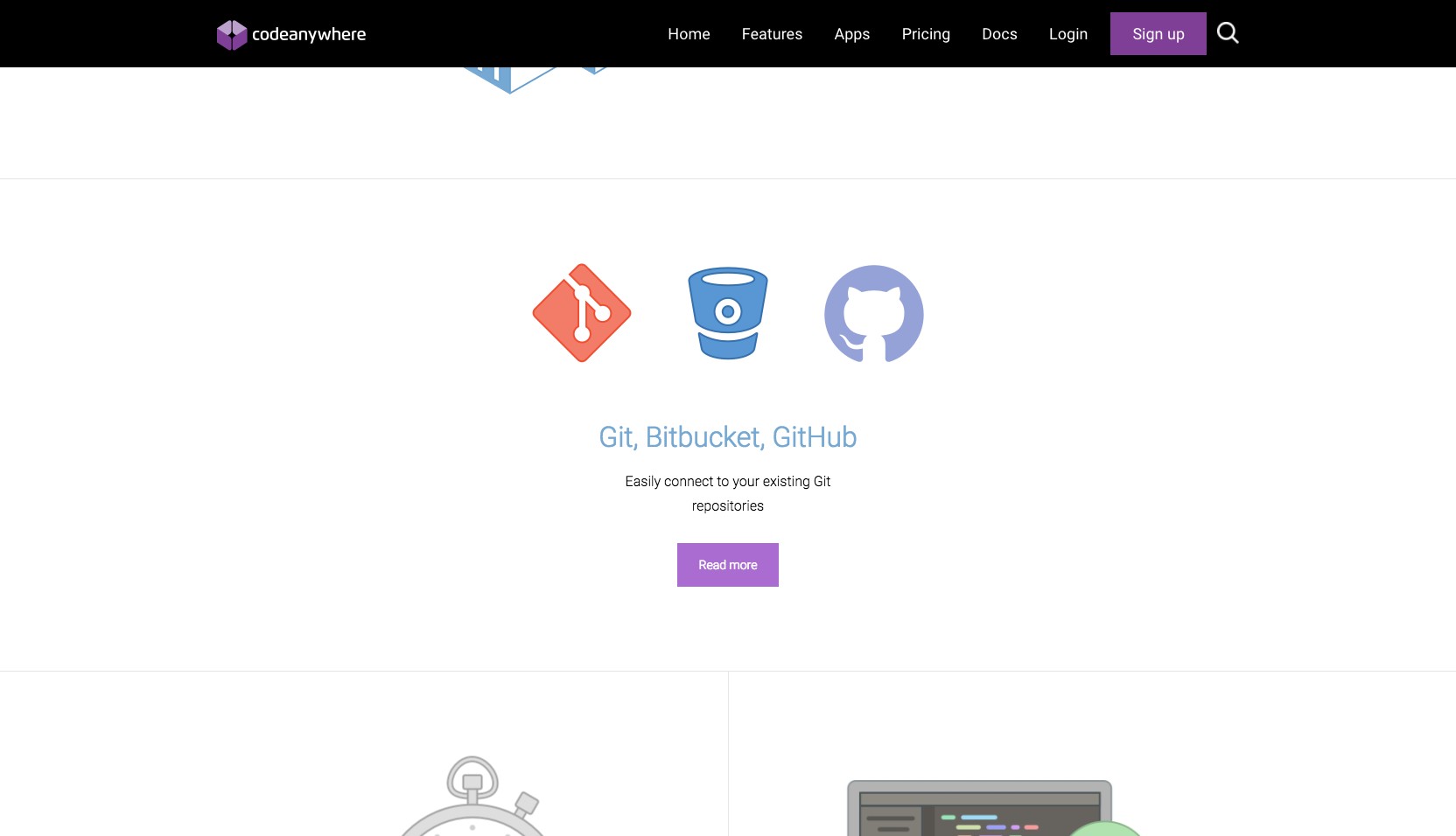
Task: Open the Features menu item
Action: pyautogui.click(x=772, y=34)
